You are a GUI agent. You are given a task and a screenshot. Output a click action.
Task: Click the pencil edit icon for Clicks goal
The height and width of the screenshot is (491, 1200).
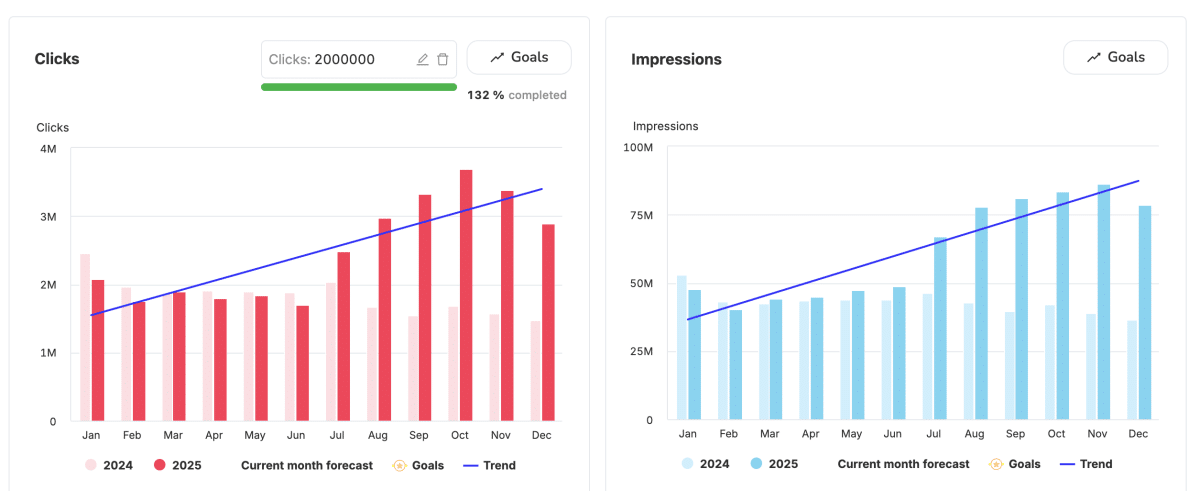pyautogui.click(x=422, y=59)
